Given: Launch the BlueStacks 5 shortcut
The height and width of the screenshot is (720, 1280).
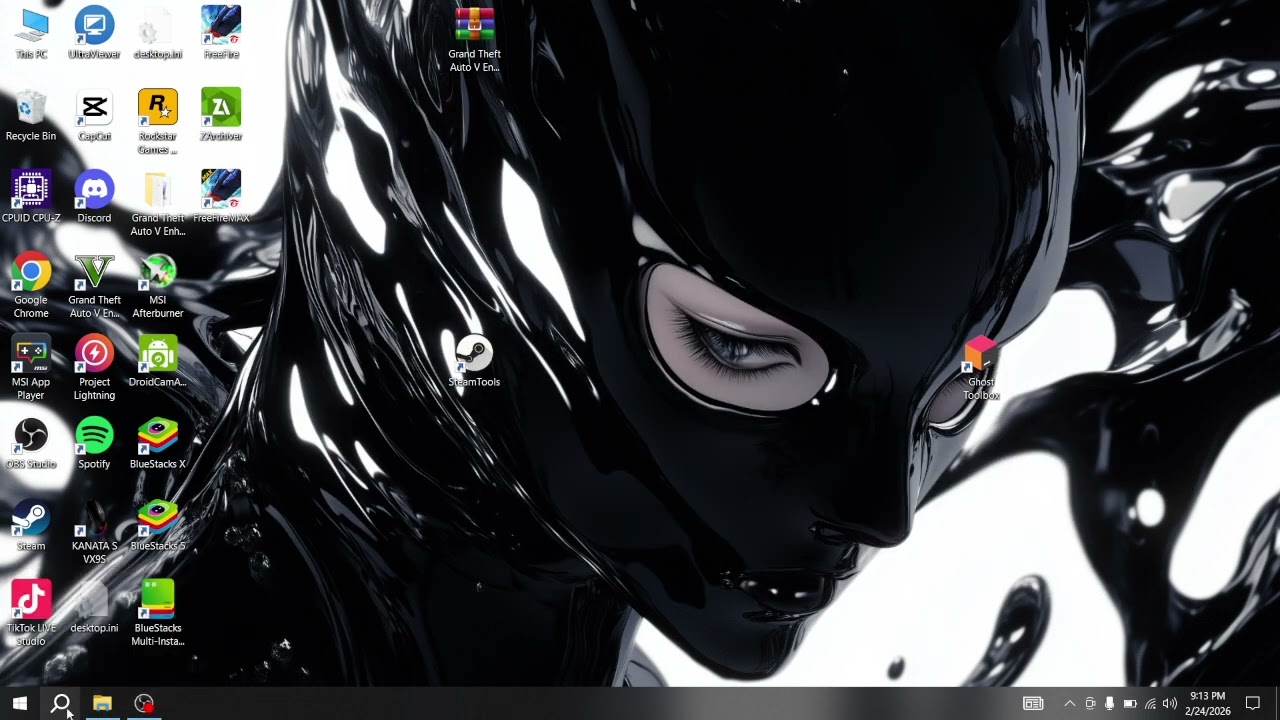Looking at the screenshot, I should (158, 525).
